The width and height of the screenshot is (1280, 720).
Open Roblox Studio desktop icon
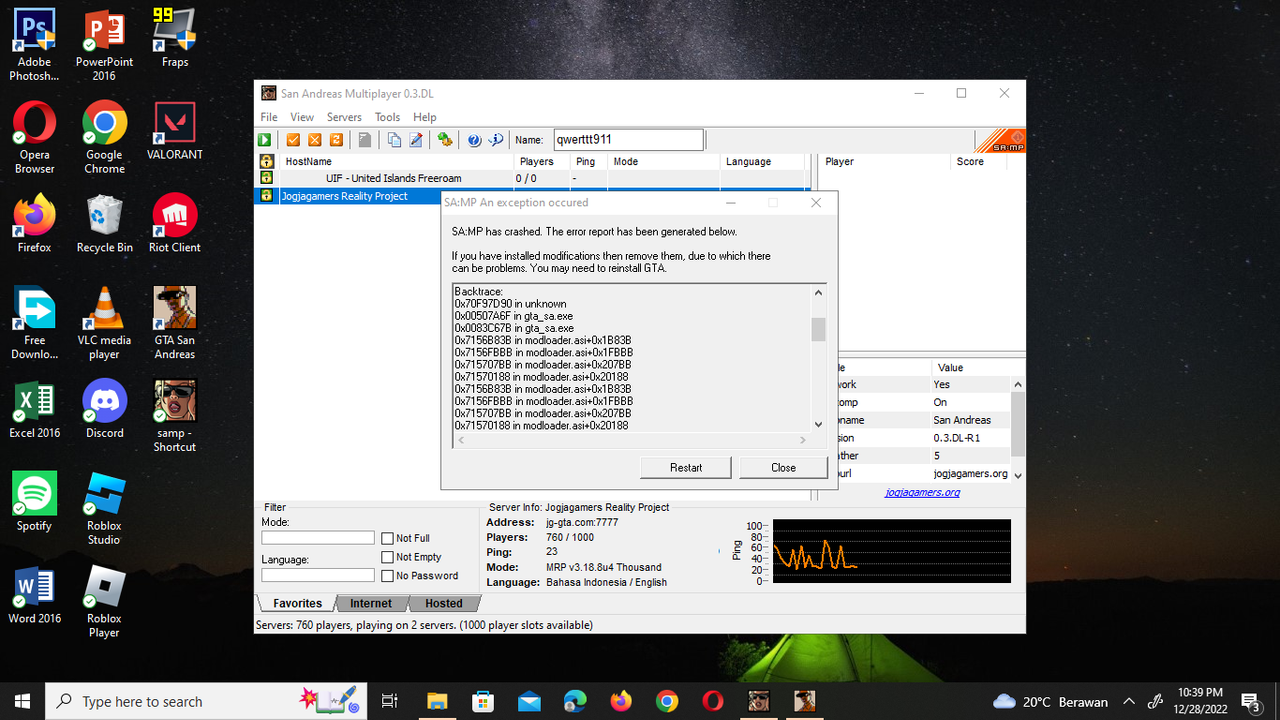[104, 510]
